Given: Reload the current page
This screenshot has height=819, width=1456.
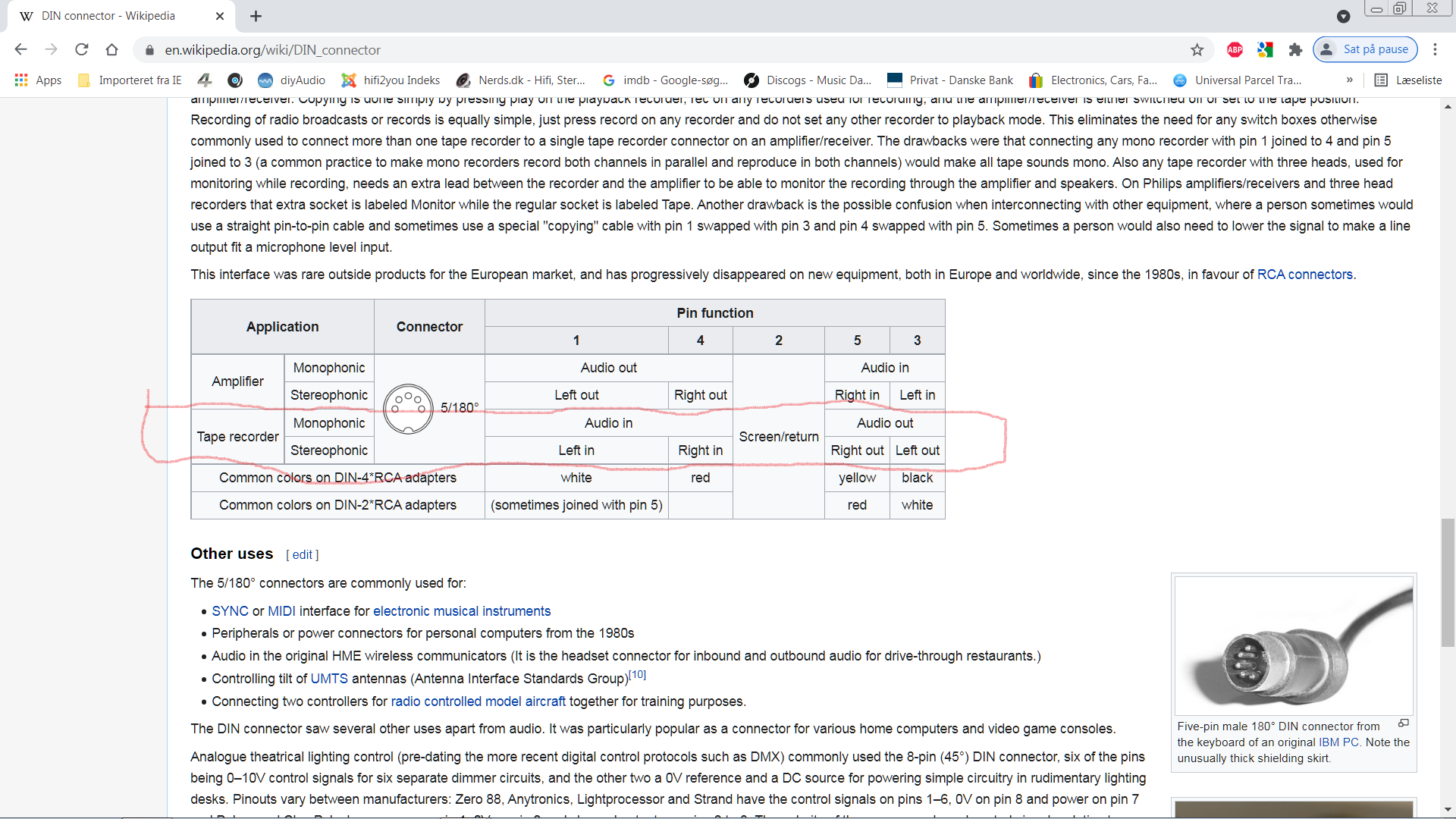Looking at the screenshot, I should coord(82,49).
